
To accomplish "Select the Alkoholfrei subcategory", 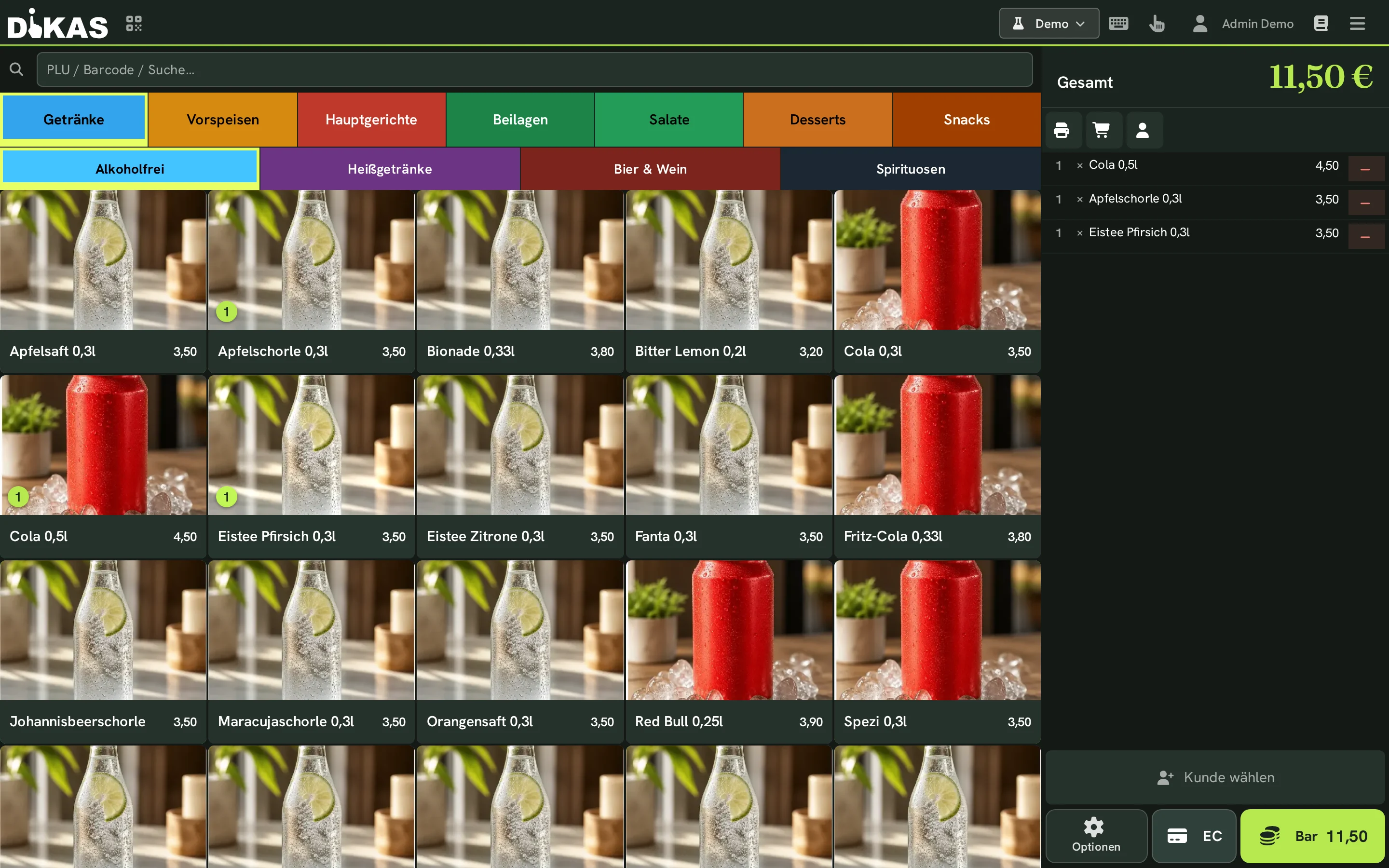I will [x=130, y=169].
